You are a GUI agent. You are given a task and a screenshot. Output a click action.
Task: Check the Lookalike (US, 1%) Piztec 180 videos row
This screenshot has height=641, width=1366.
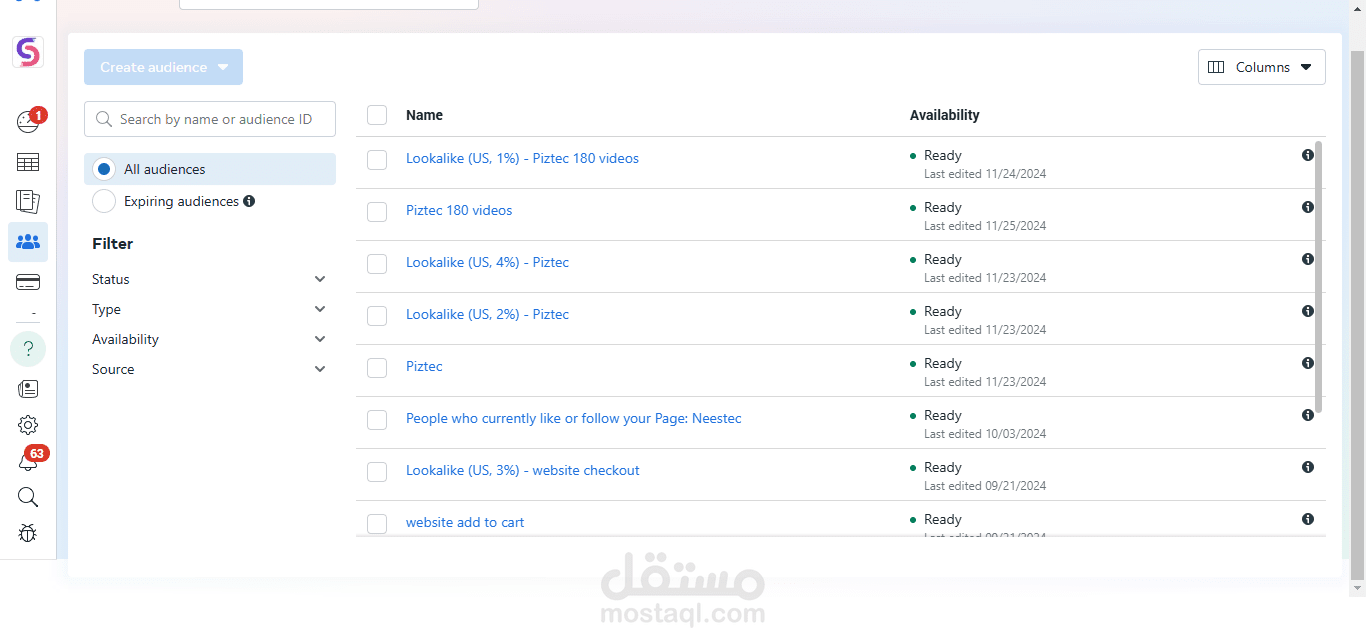[377, 160]
